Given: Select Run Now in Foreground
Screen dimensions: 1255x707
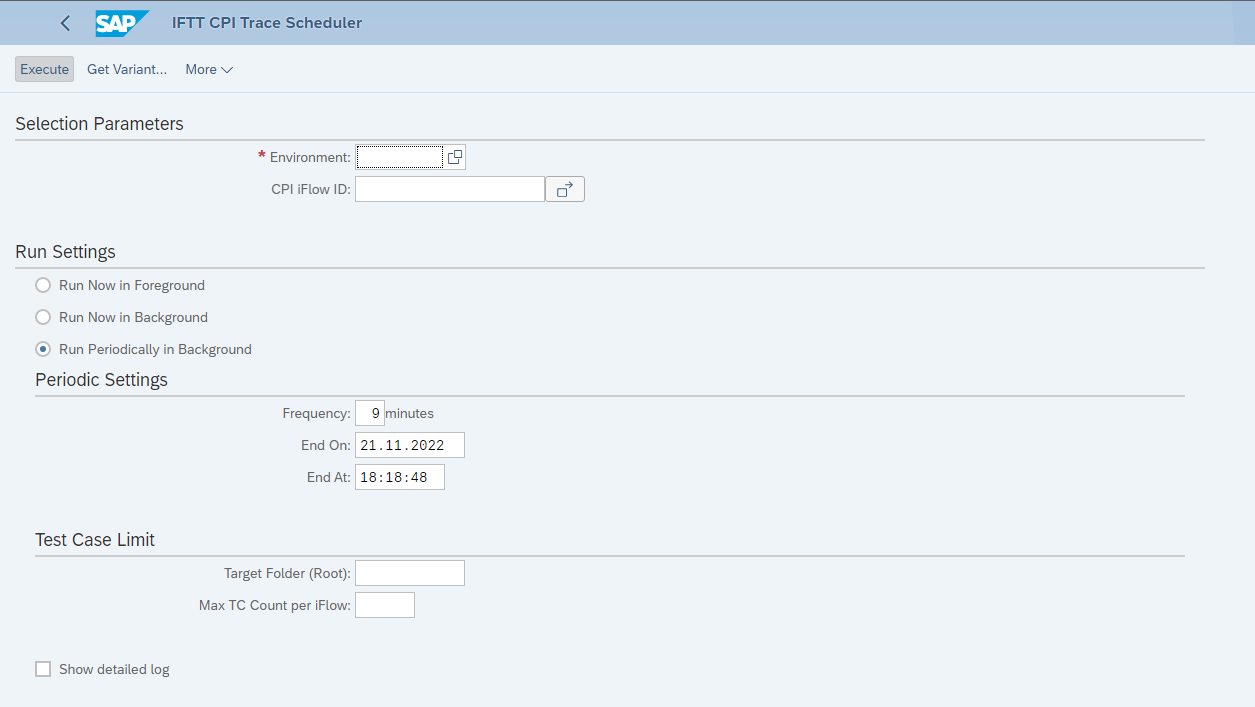Looking at the screenshot, I should click(x=41, y=285).
